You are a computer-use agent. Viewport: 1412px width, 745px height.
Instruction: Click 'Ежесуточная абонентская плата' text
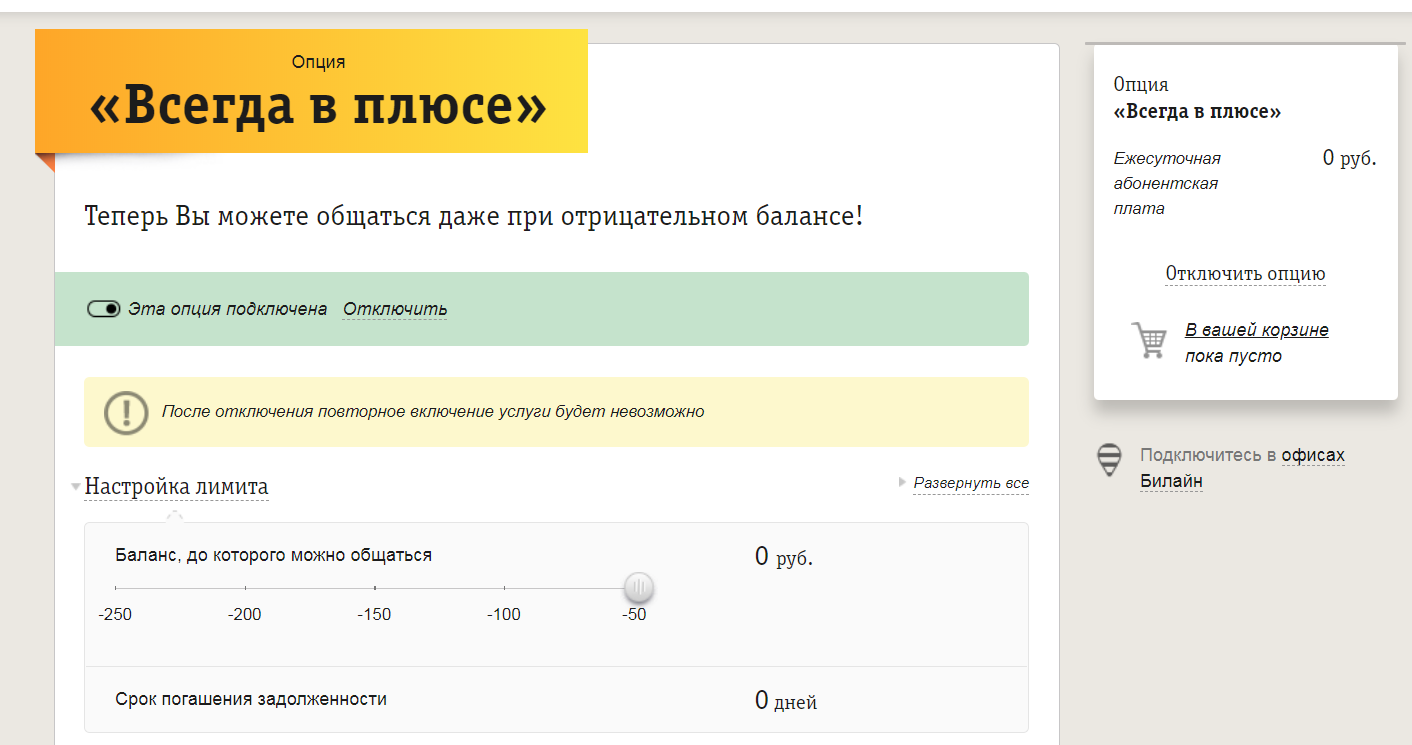(1168, 183)
